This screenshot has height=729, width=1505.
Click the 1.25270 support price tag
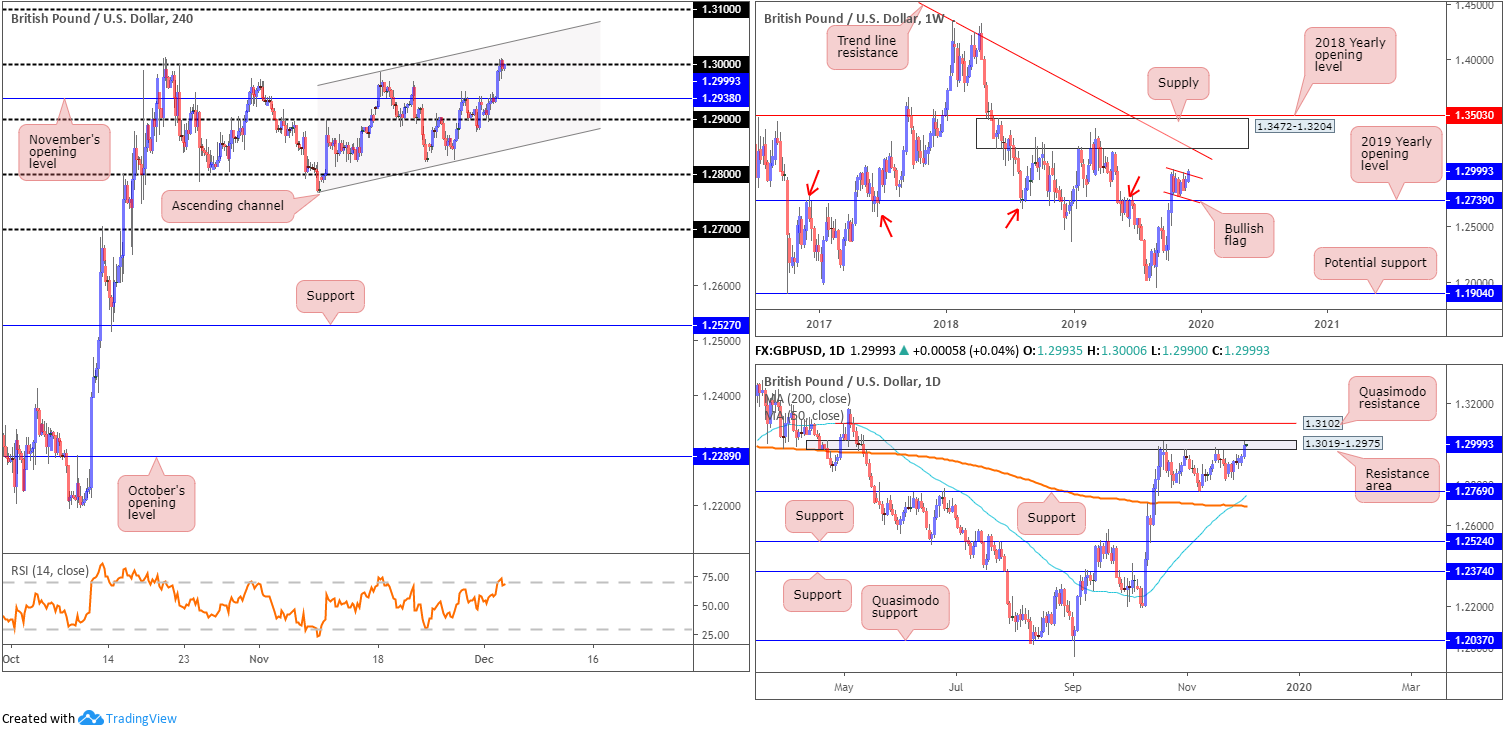[720, 325]
